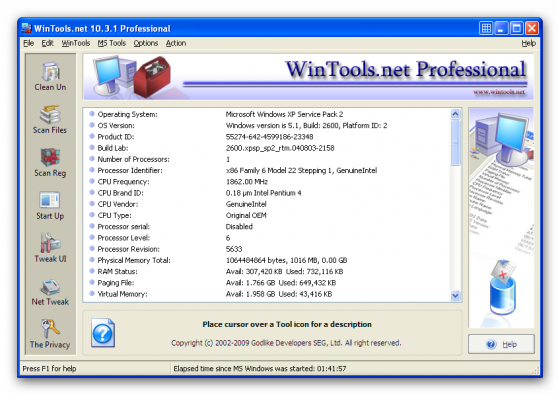This screenshot has width=560, height=395.
Task: Maximize the WinTools.net window
Action: click(x=516, y=28)
